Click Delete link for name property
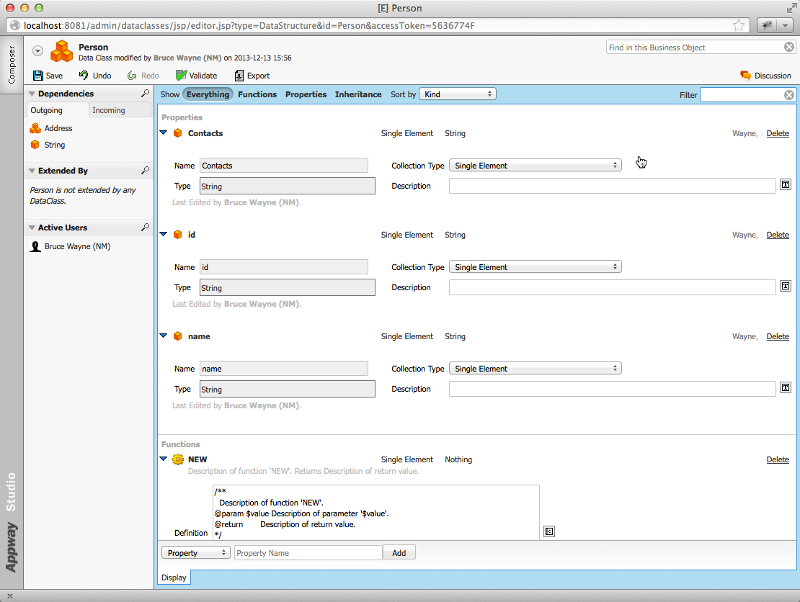800x602 pixels. tap(777, 336)
